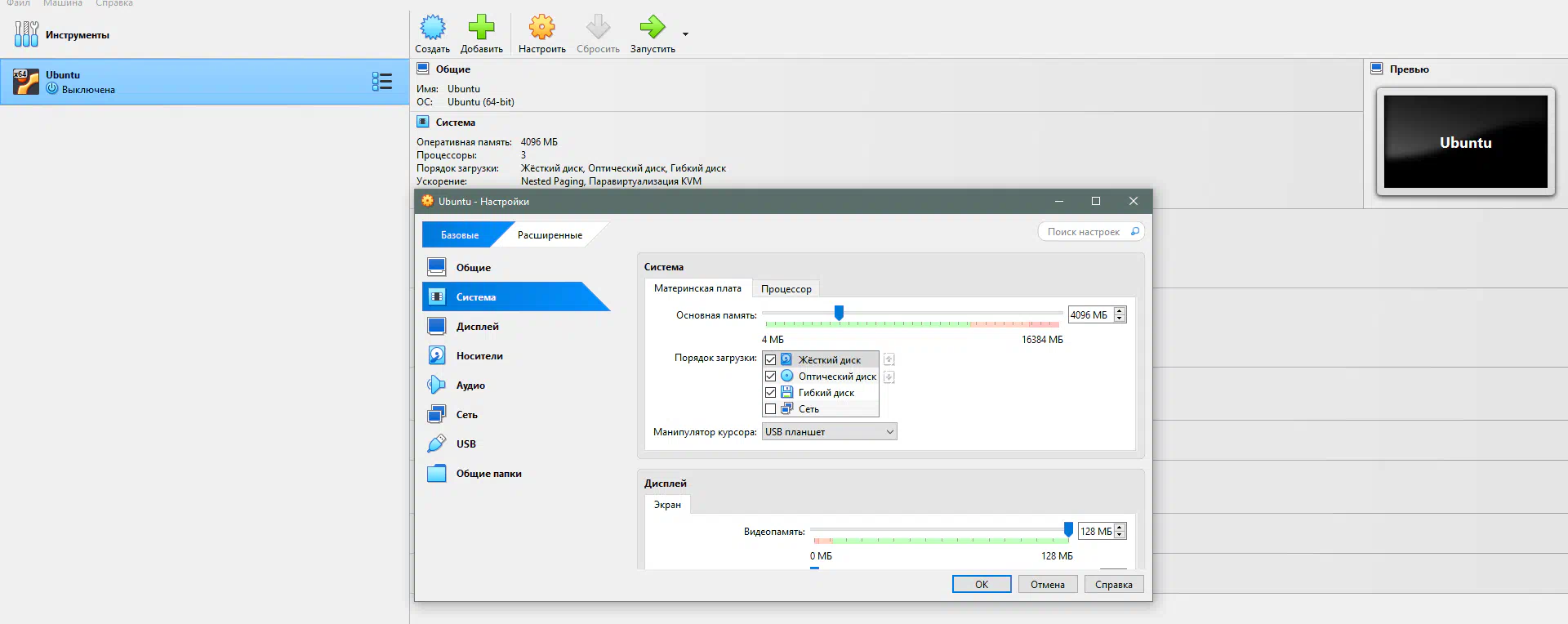This screenshot has height=624, width=1568.
Task: Open the Справка menu in menu bar
Action: 114,3
